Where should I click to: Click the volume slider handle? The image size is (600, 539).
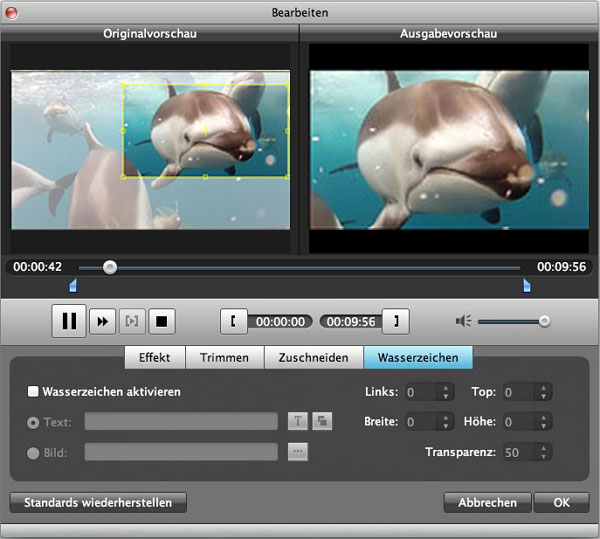pos(544,321)
